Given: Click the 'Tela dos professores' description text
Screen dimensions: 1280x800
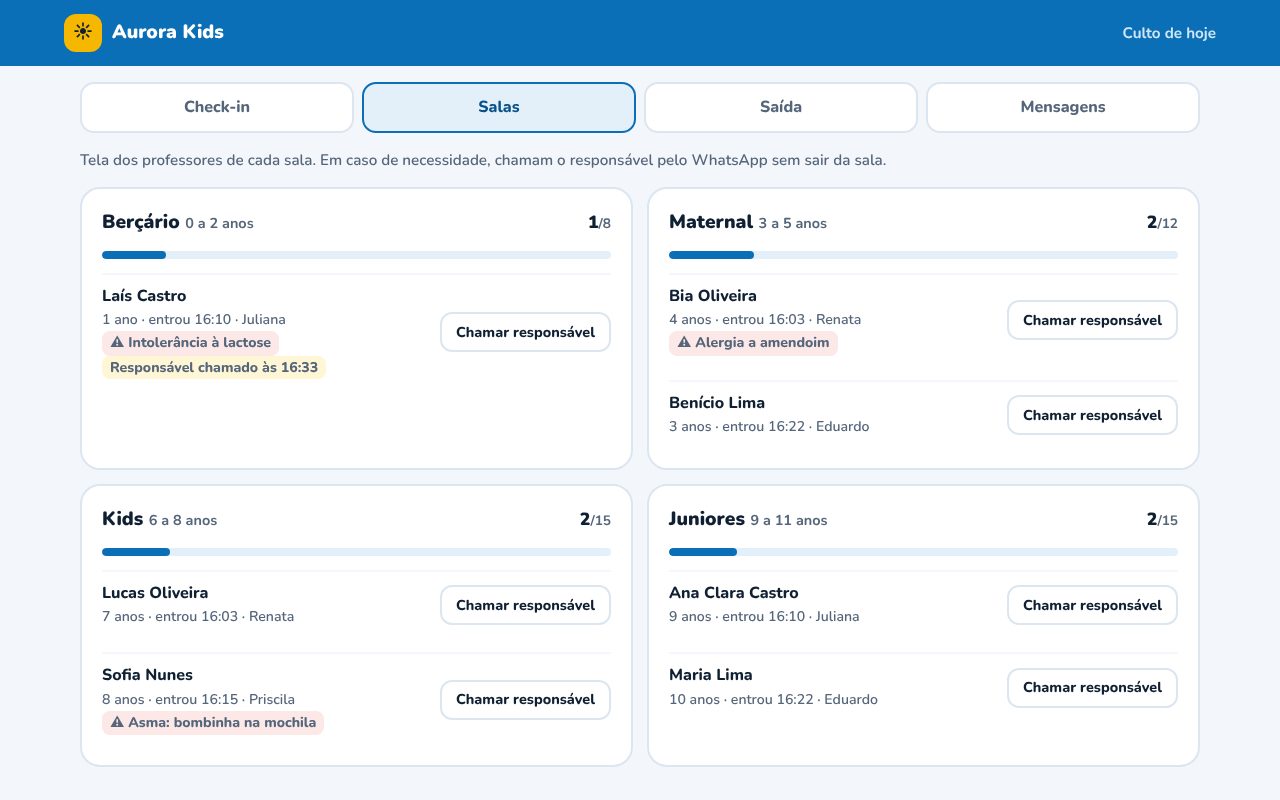Looking at the screenshot, I should [x=483, y=160].
